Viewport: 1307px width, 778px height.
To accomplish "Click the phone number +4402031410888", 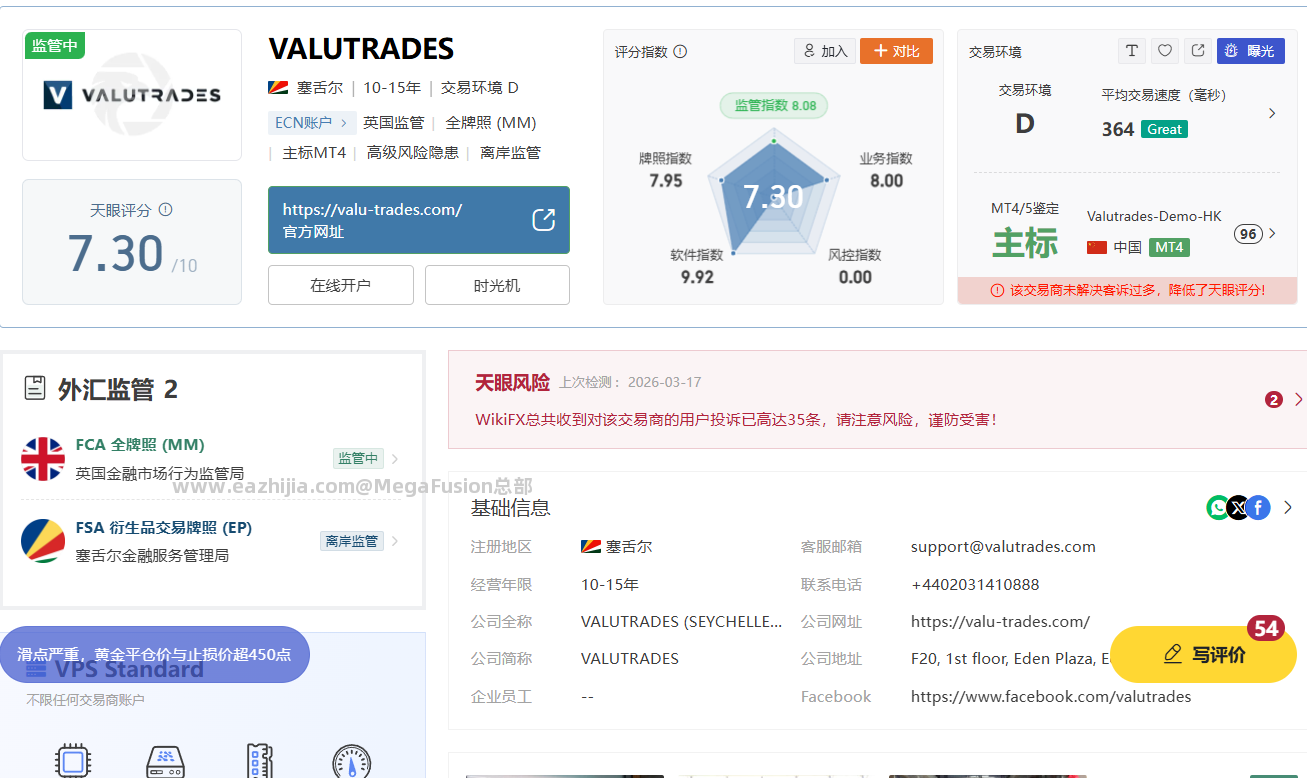I will pos(975,584).
